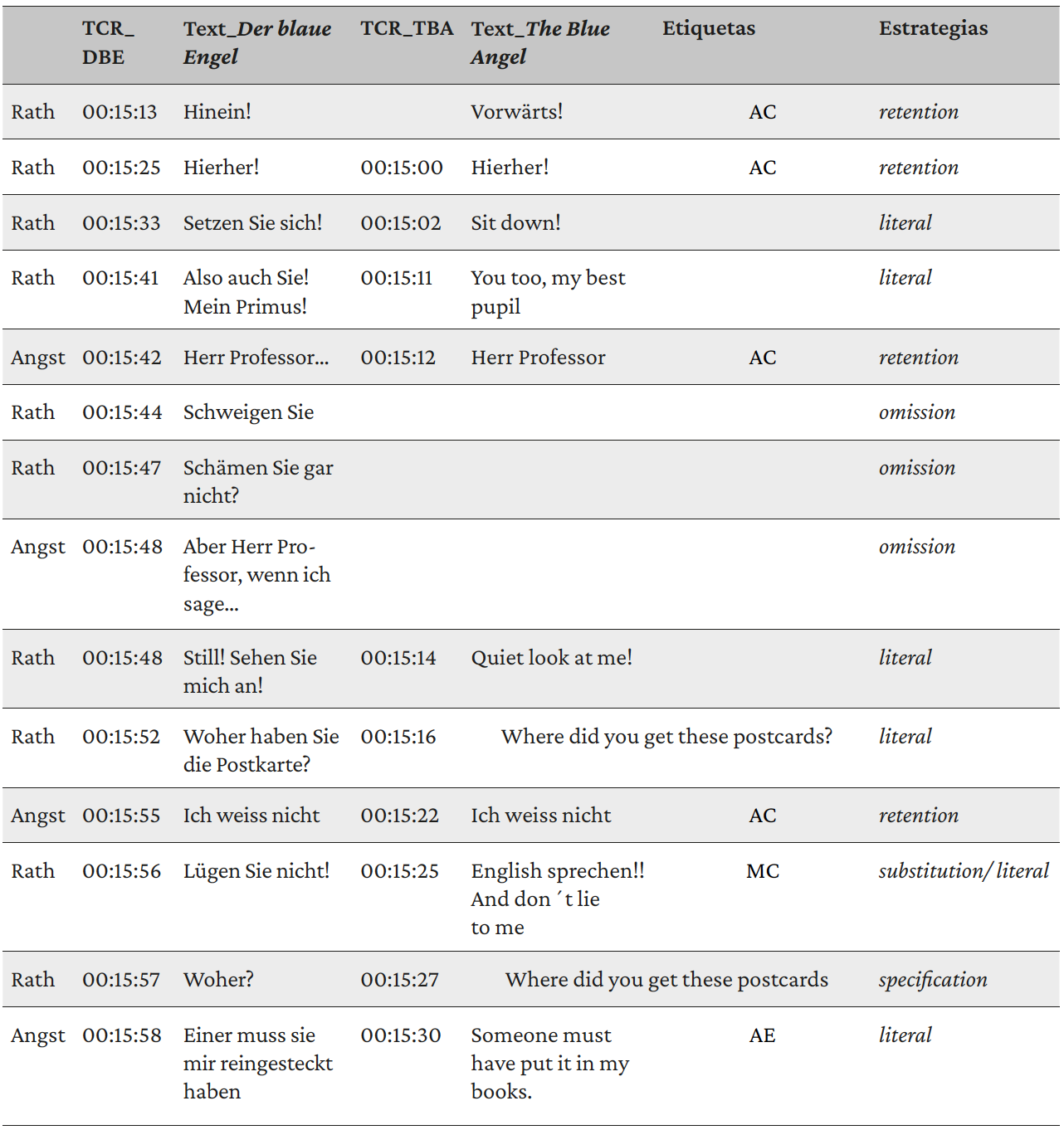Click 'You too, my best pupil' text
The height and width of the screenshot is (1130, 1064).
[x=548, y=292]
